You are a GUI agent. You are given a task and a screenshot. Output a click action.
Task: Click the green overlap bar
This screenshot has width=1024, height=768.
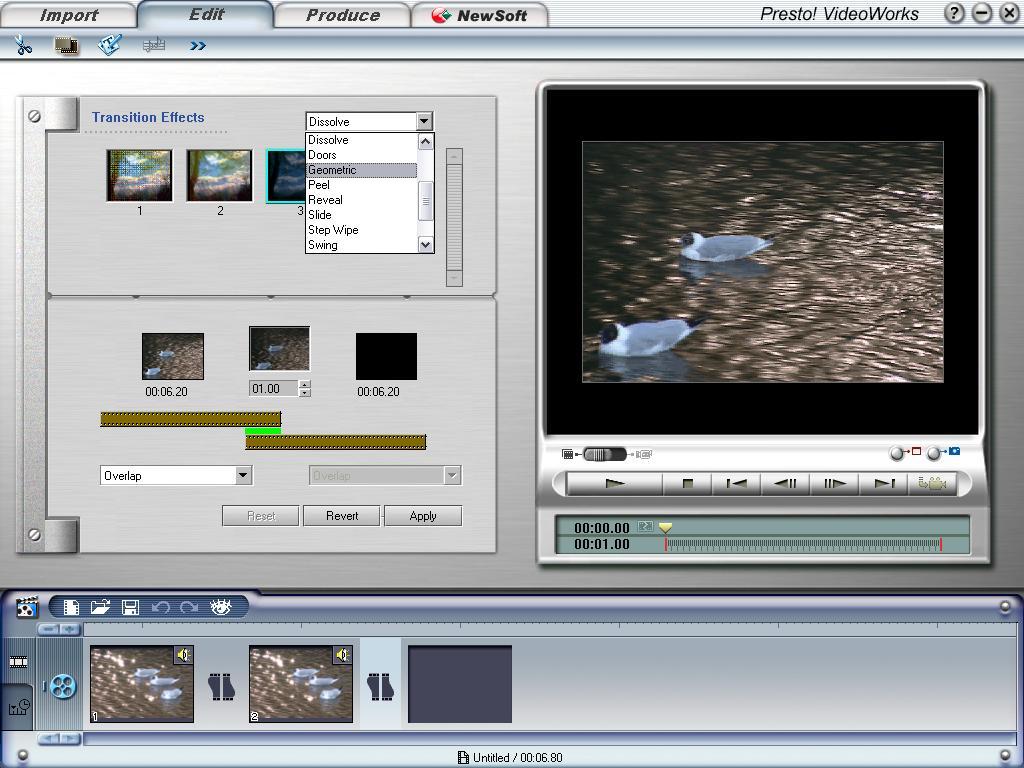point(263,431)
